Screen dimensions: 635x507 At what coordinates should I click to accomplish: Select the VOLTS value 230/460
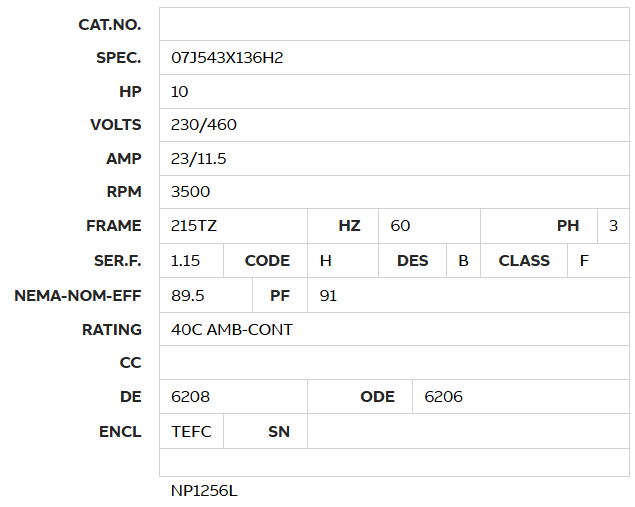[204, 125]
